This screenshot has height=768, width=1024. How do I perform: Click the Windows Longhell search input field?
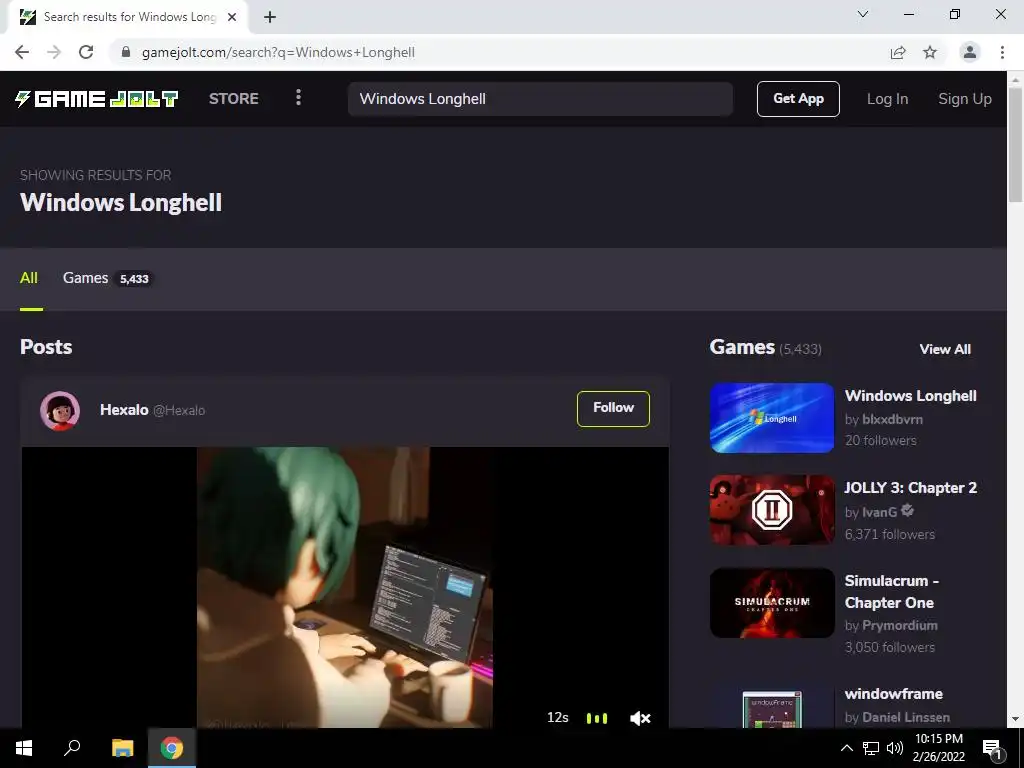(x=540, y=99)
